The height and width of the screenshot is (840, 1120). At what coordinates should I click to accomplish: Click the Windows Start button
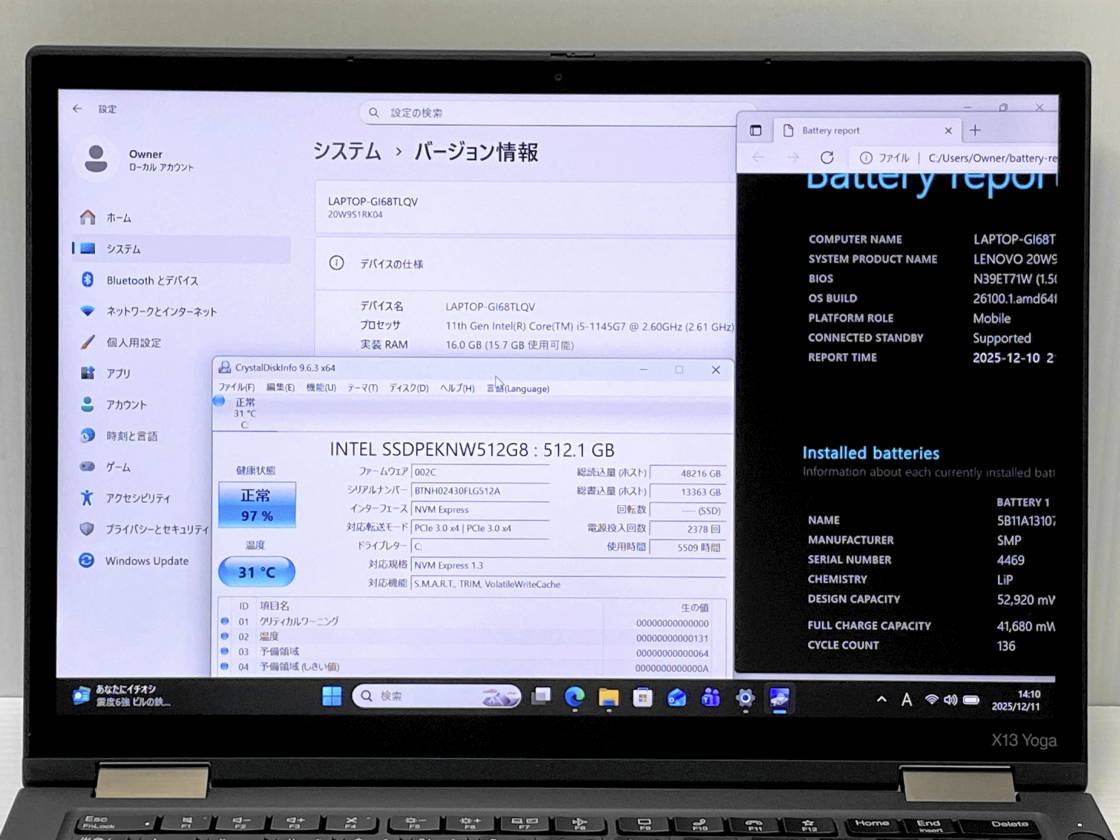[331, 697]
